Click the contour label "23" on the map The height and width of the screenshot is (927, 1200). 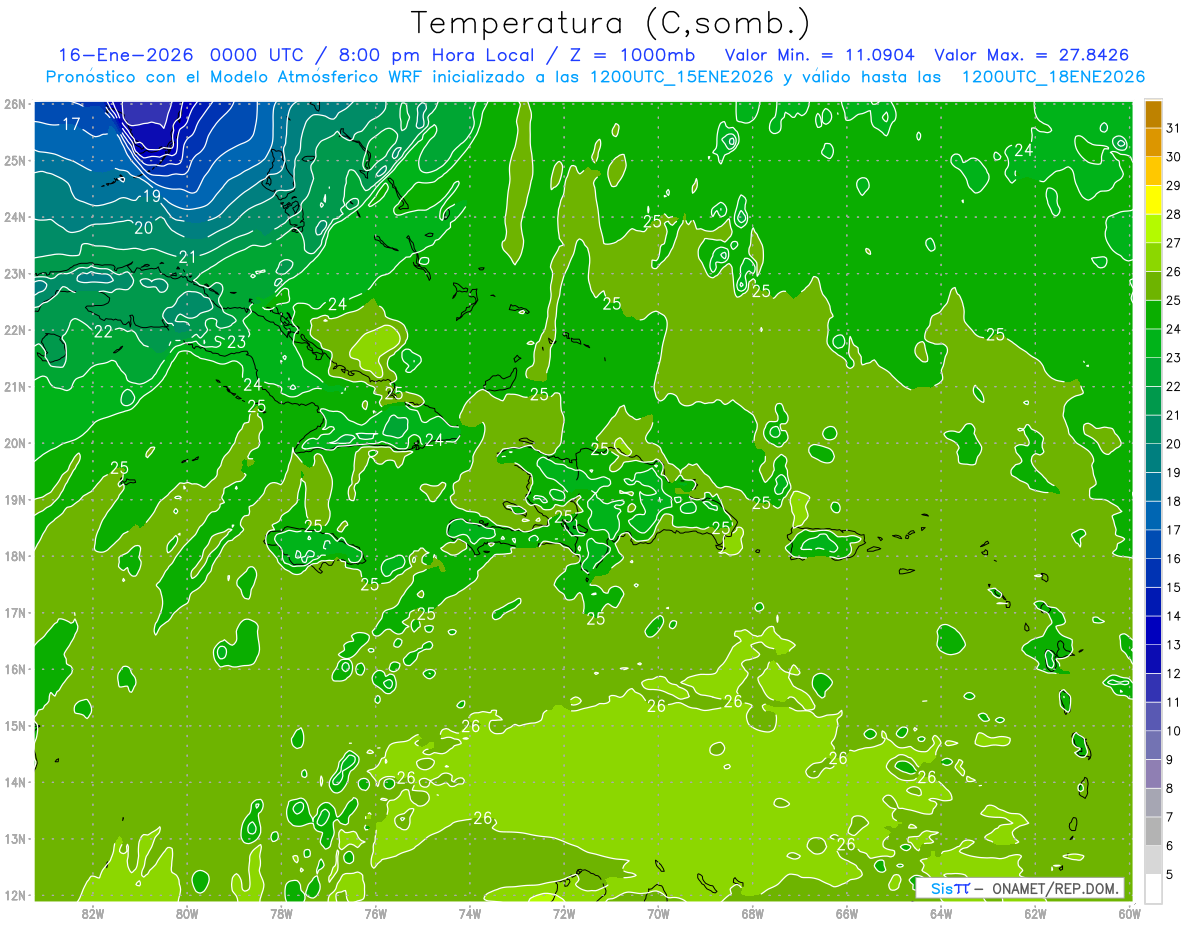pos(236,342)
